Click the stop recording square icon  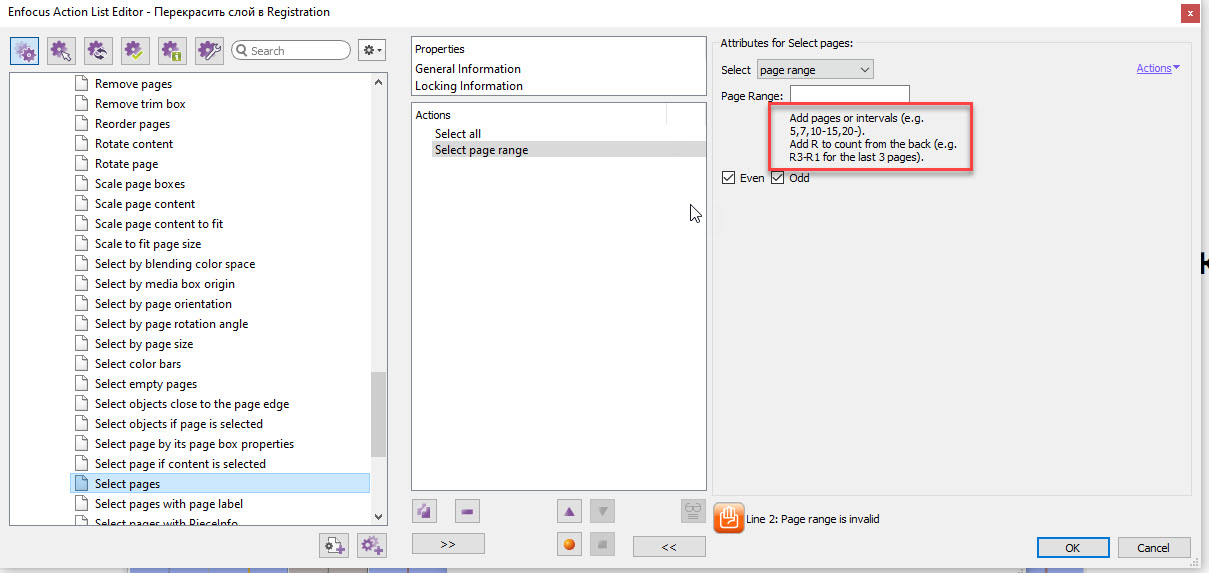click(602, 545)
